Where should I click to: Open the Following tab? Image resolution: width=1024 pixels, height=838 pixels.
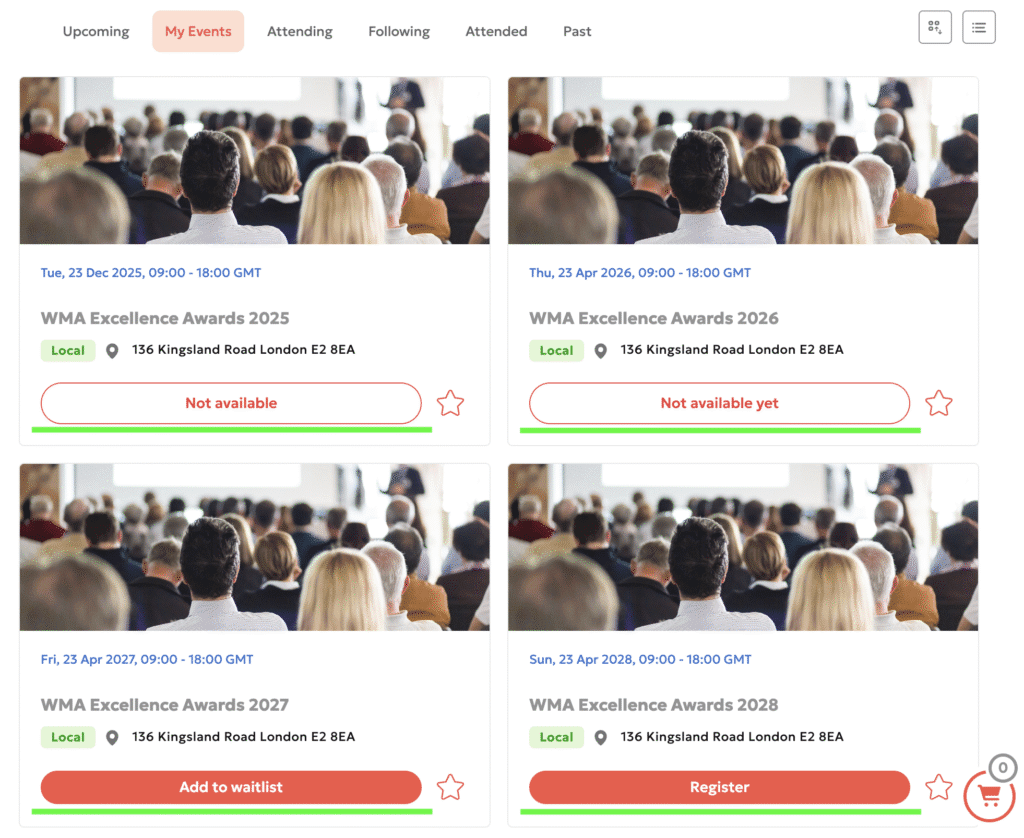coord(399,31)
